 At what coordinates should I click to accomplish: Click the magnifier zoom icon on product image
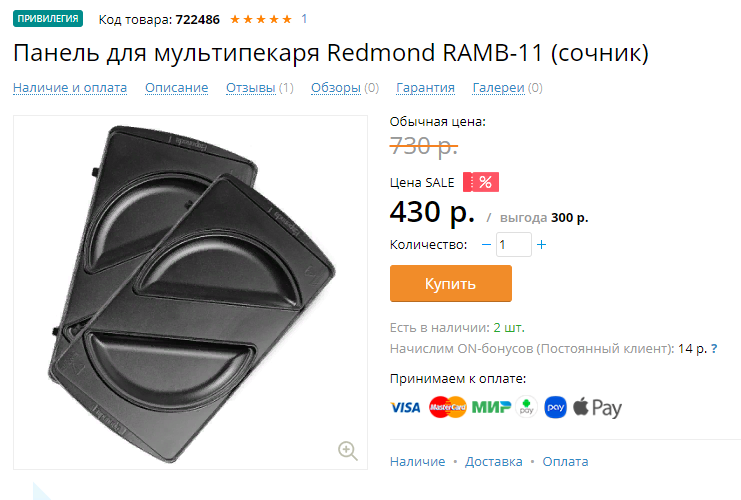tap(348, 450)
